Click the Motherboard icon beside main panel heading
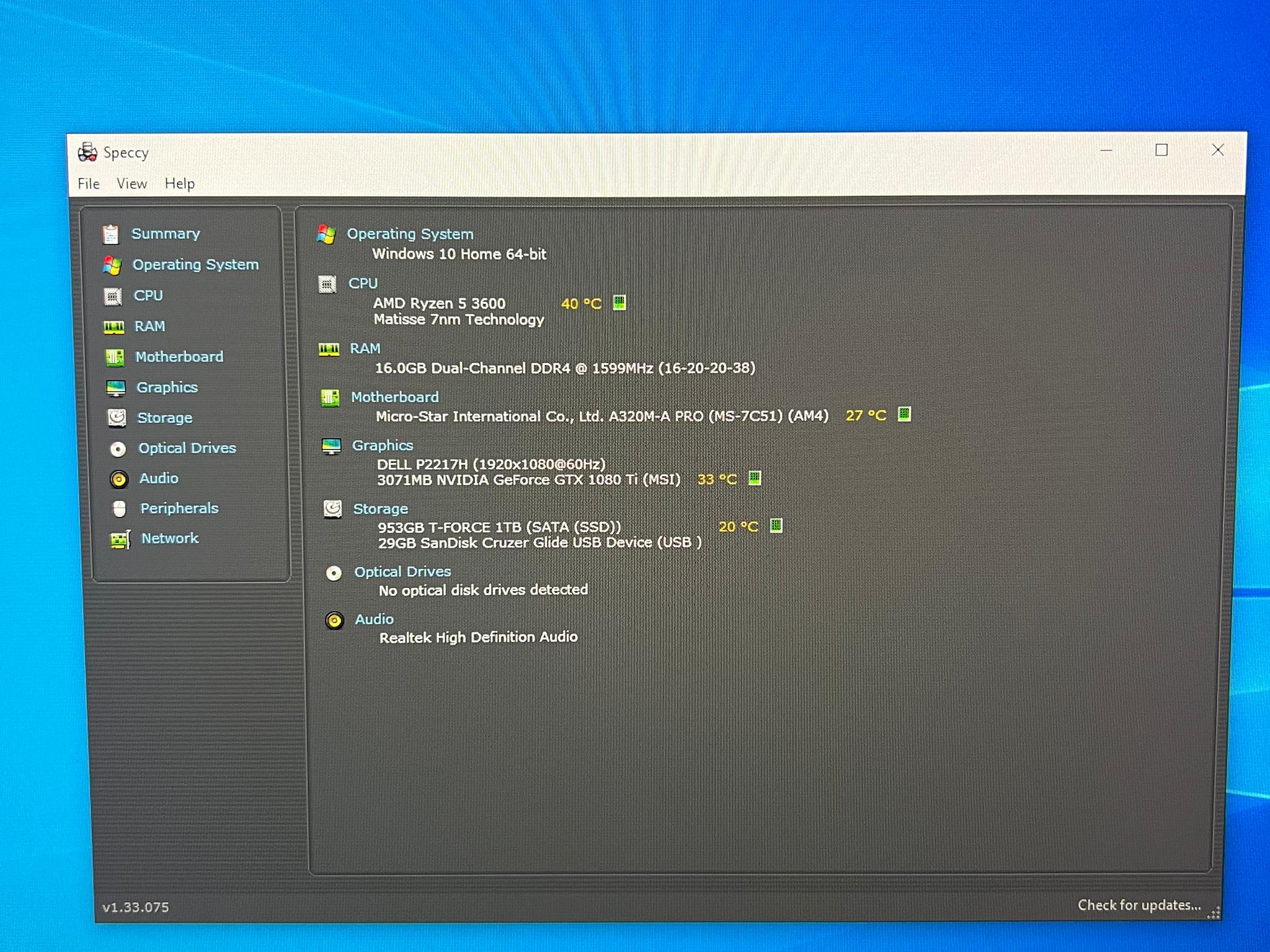This screenshot has height=952, width=1270. point(330,397)
